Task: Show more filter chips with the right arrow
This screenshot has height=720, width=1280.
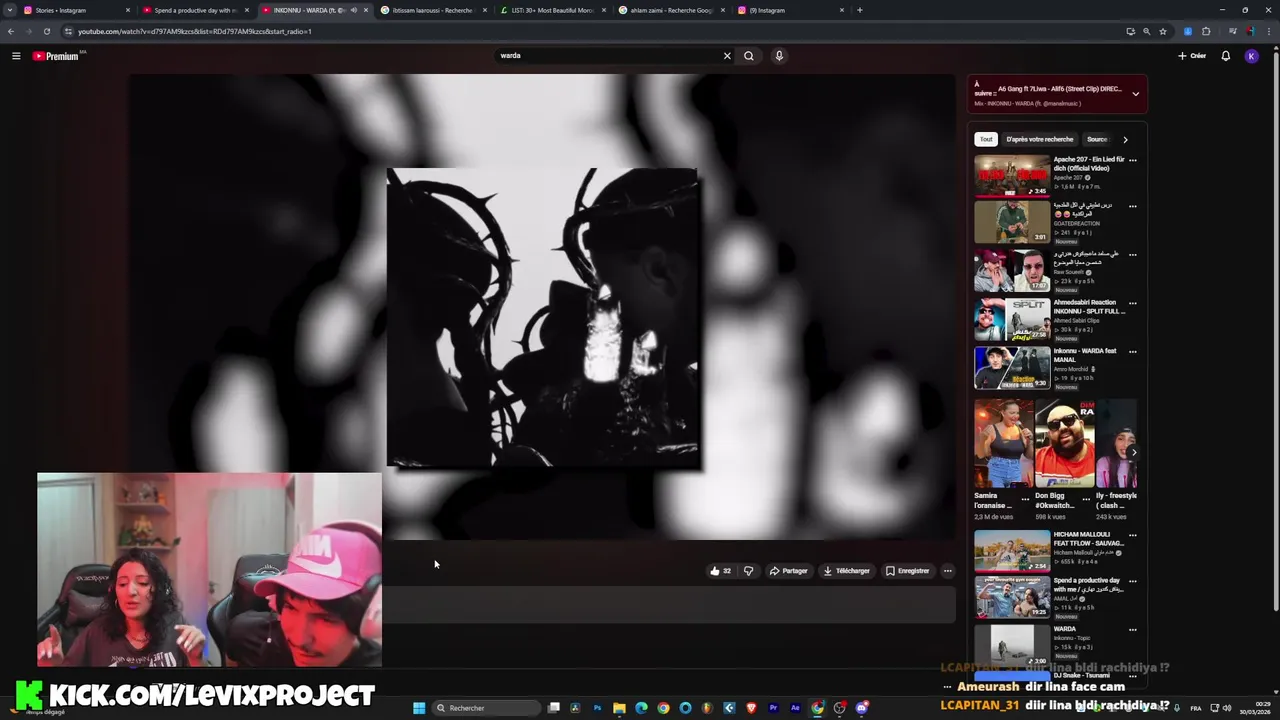Action: point(1125,139)
